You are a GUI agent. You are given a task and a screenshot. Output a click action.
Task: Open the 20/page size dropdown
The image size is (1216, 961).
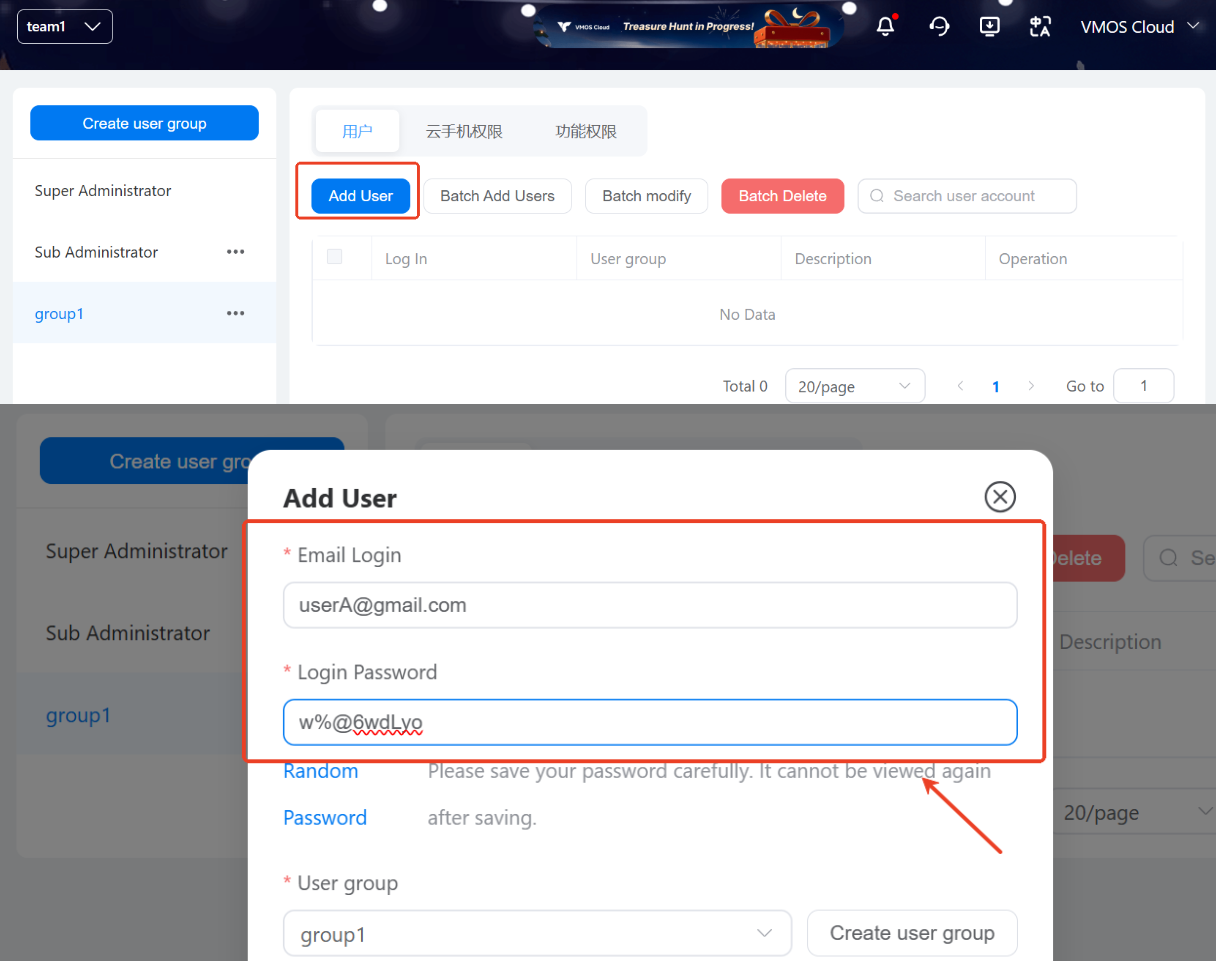[854, 386]
